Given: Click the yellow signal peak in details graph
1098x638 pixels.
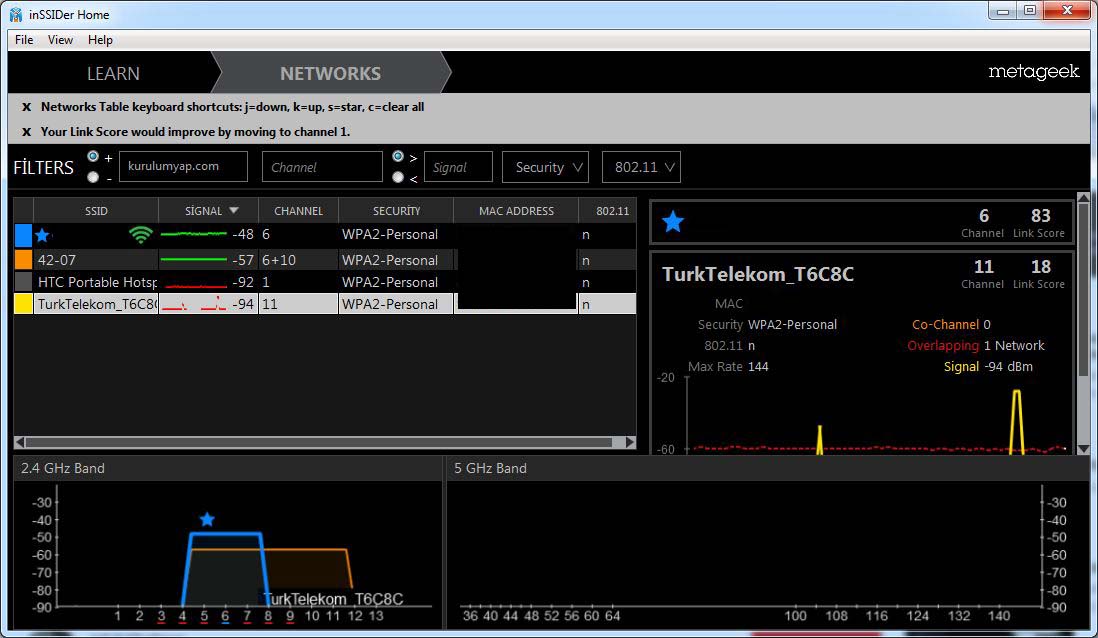Looking at the screenshot, I should click(x=1017, y=421).
